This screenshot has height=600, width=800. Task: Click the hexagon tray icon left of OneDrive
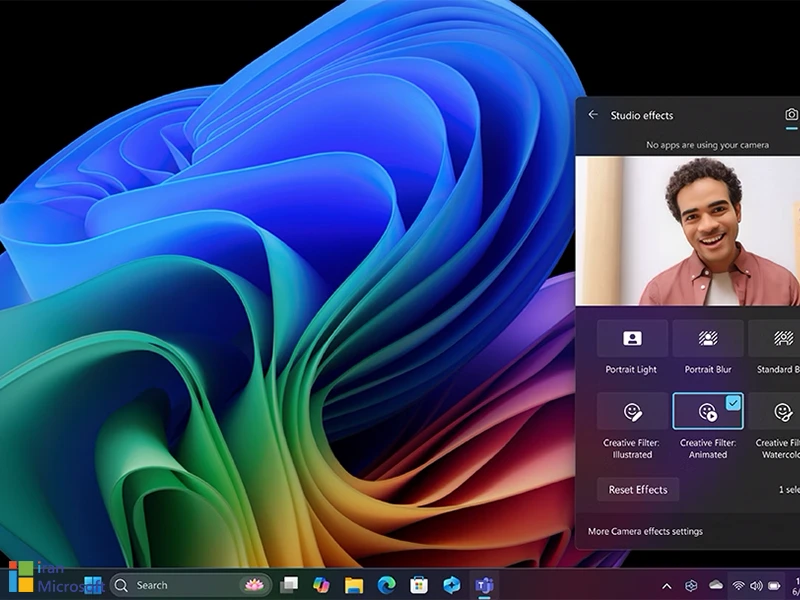(x=691, y=585)
